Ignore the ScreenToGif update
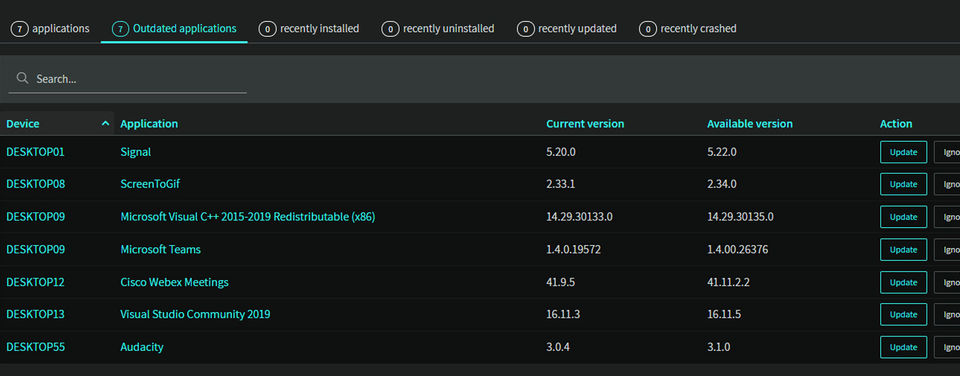This screenshot has width=960, height=376. tap(947, 184)
